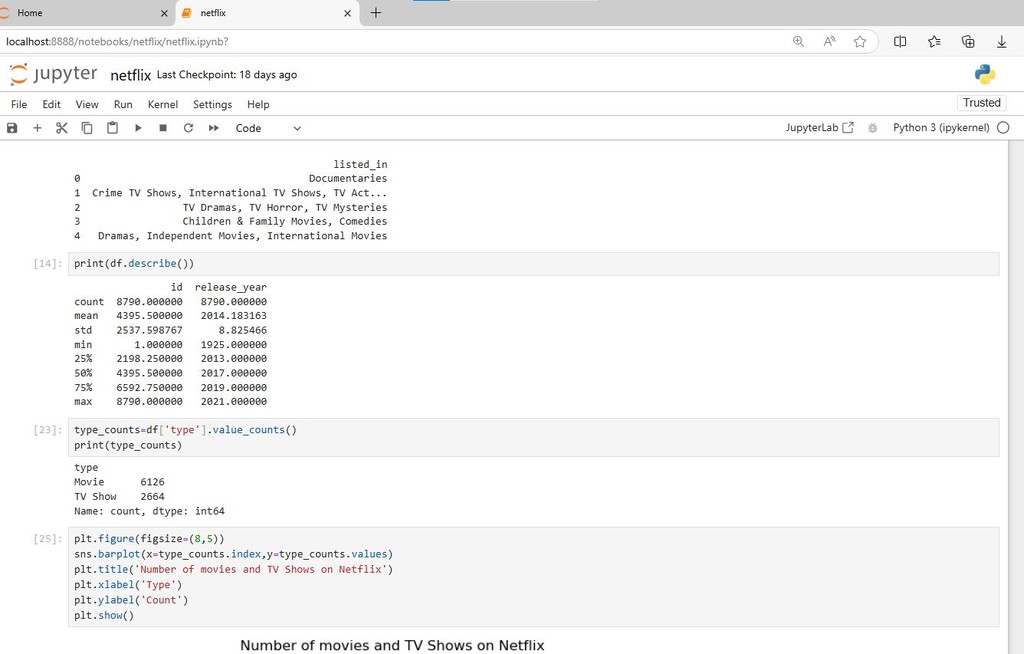The height and width of the screenshot is (654, 1024).
Task: Open the Edit menu
Action: tap(52, 105)
